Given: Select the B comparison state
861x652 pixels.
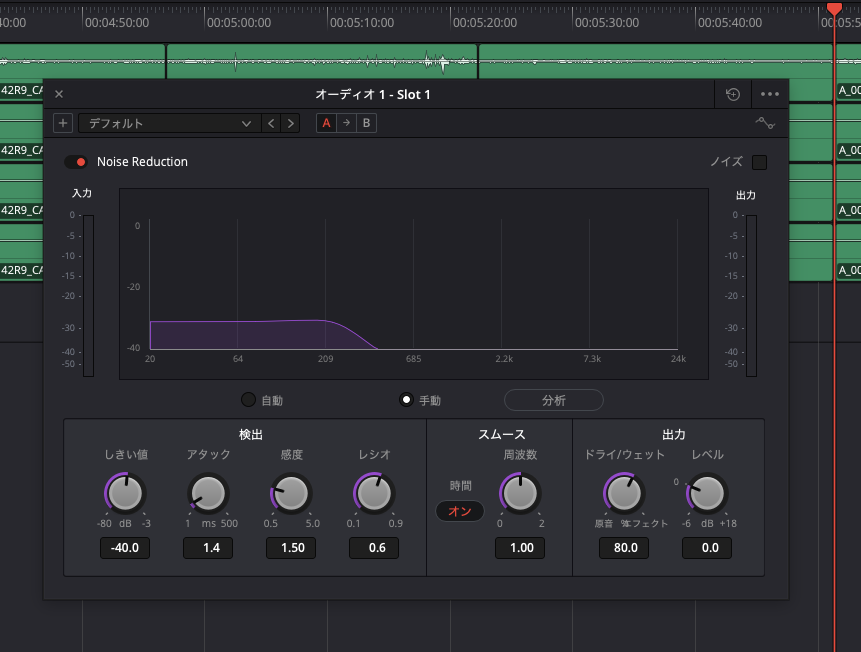Looking at the screenshot, I should (x=366, y=123).
